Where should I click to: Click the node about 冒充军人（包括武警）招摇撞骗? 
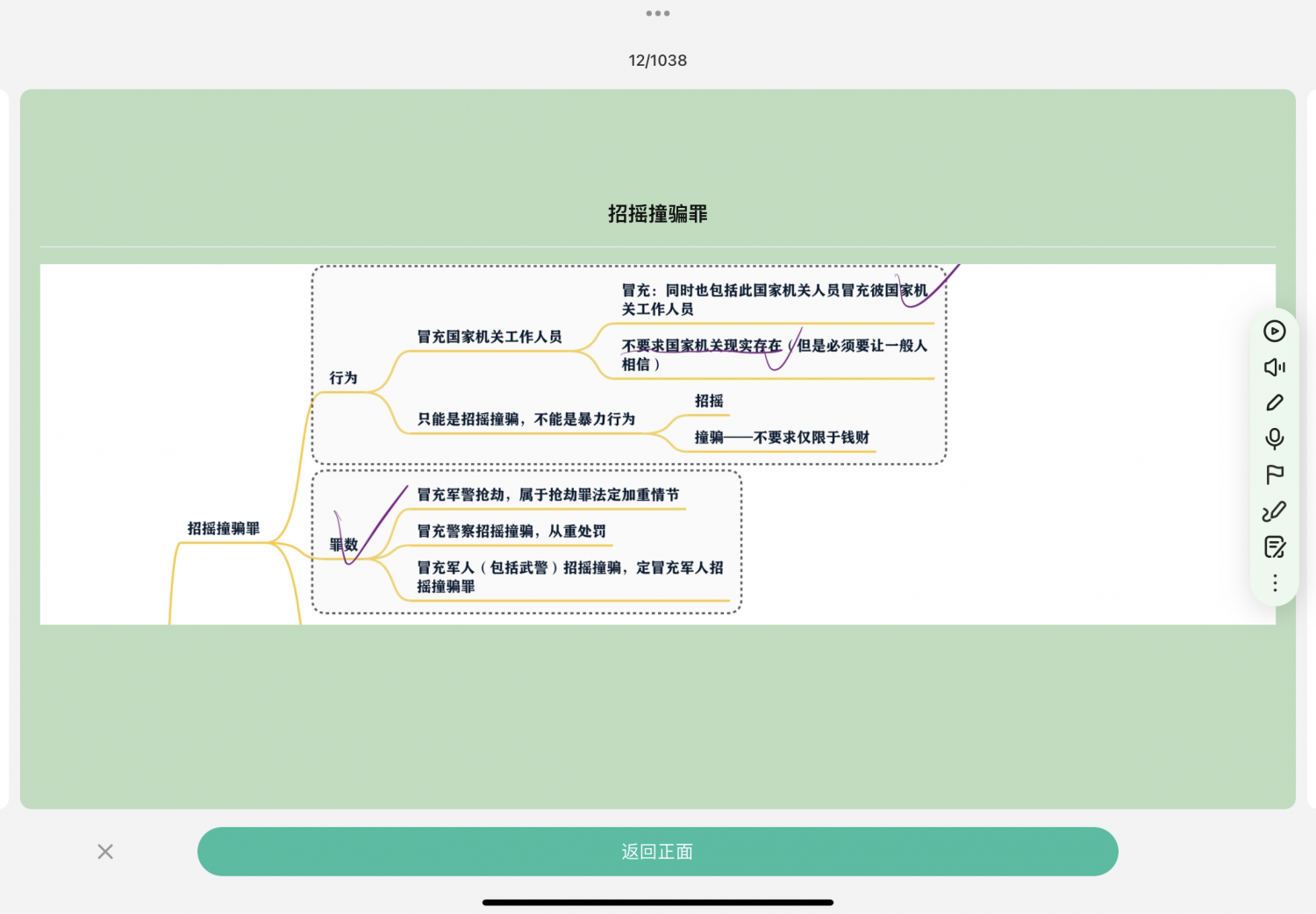tap(569, 576)
